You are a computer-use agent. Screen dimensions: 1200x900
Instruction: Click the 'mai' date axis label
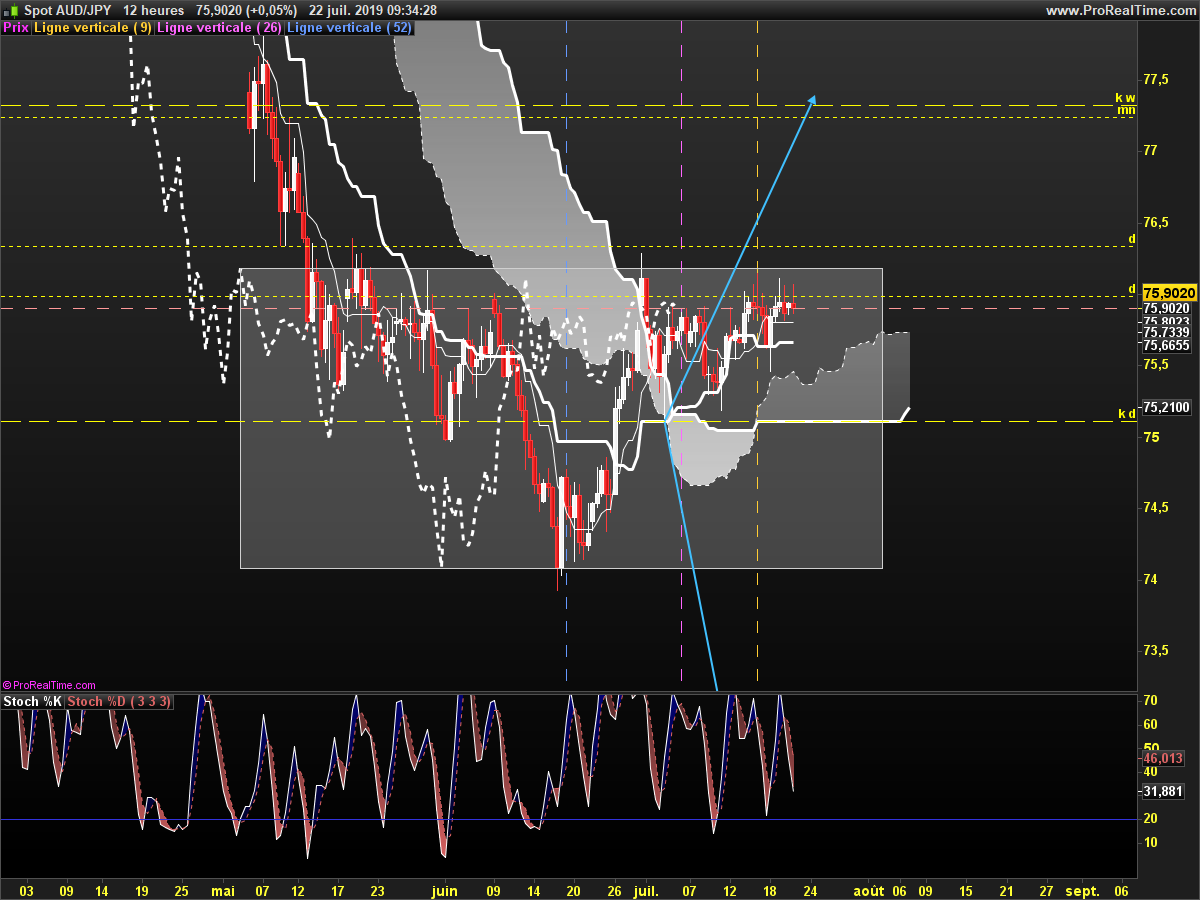pyautogui.click(x=223, y=890)
